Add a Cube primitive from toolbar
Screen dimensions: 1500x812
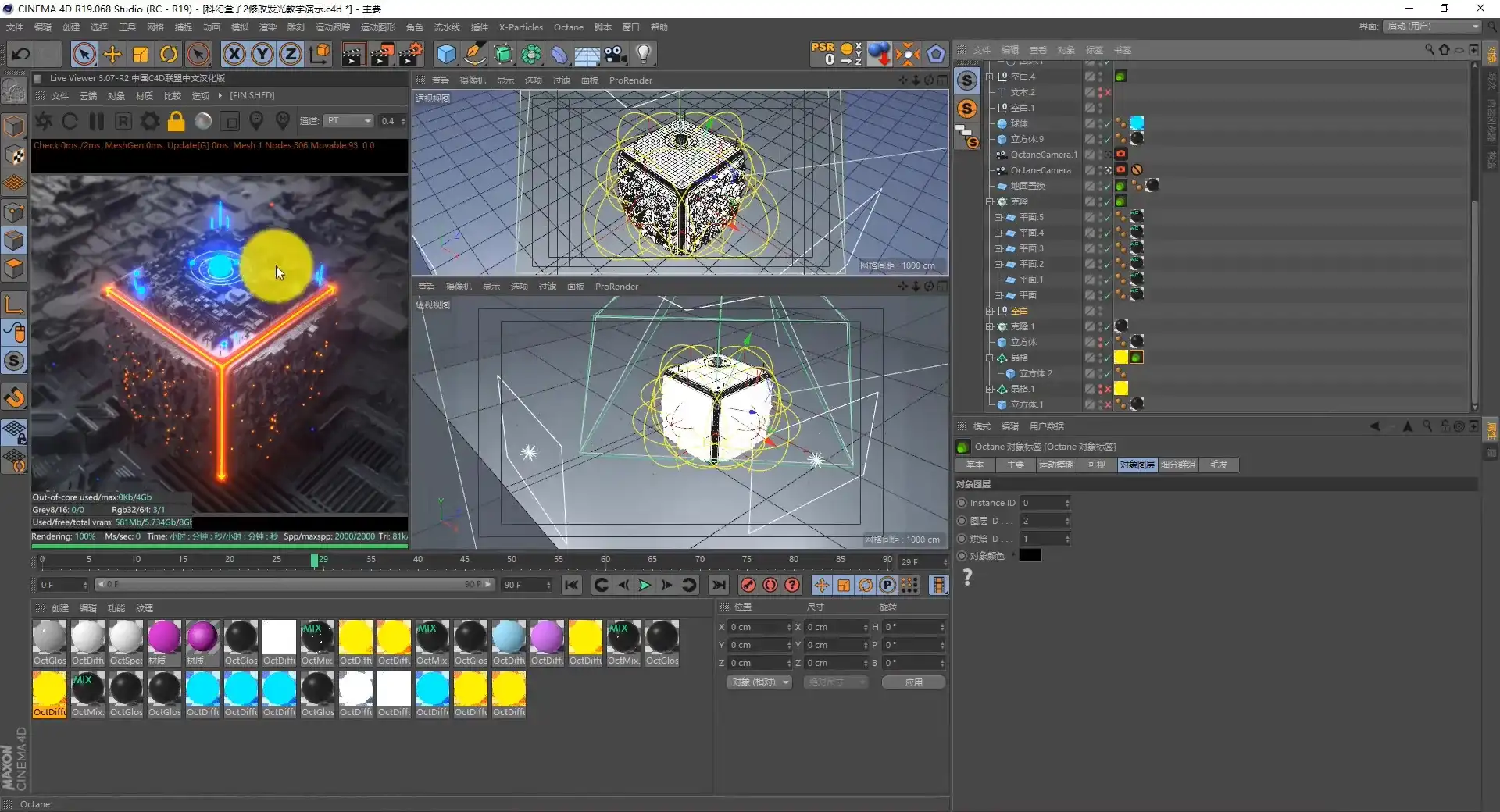446,54
